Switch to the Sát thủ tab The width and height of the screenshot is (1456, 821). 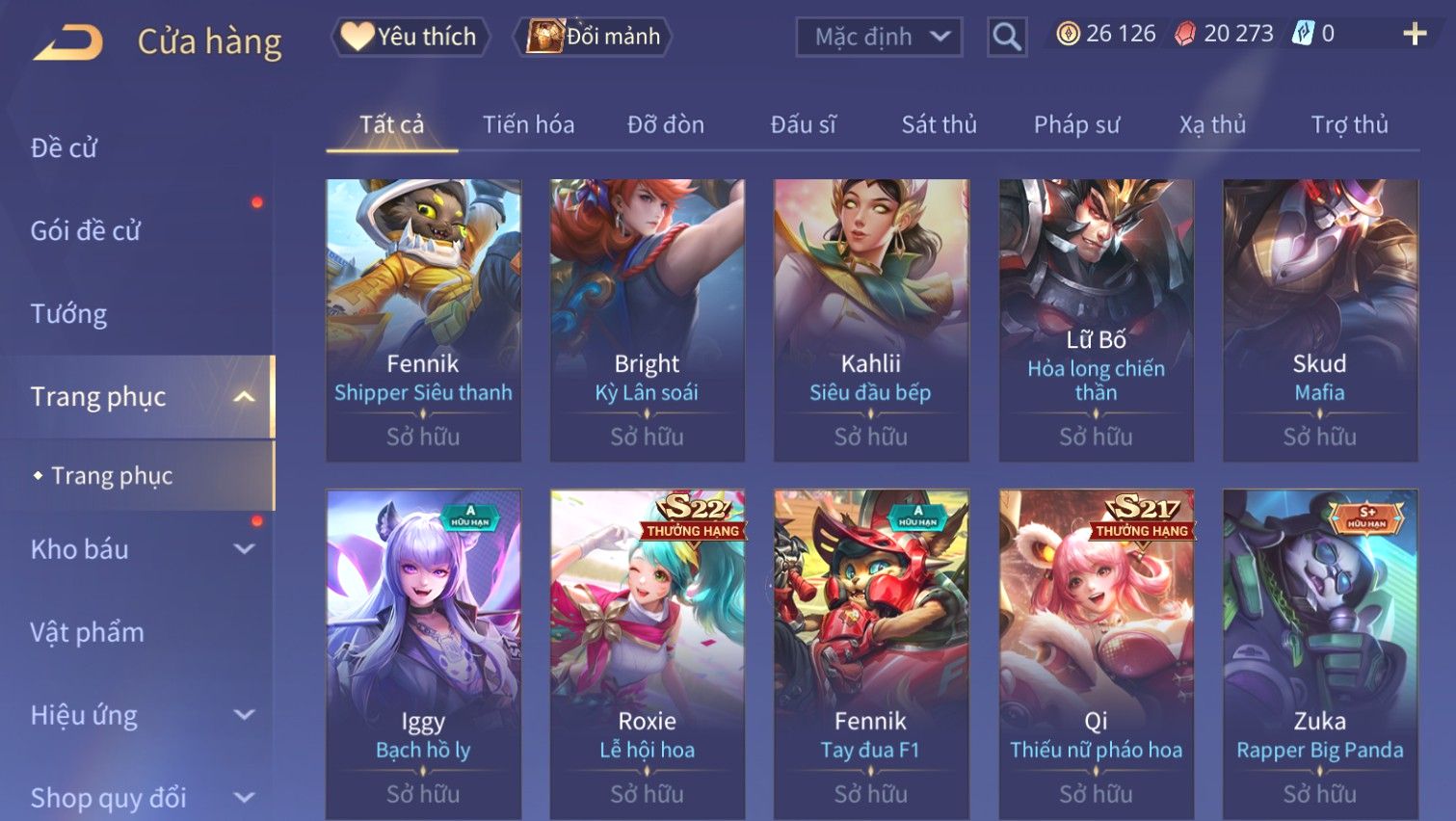click(x=939, y=124)
